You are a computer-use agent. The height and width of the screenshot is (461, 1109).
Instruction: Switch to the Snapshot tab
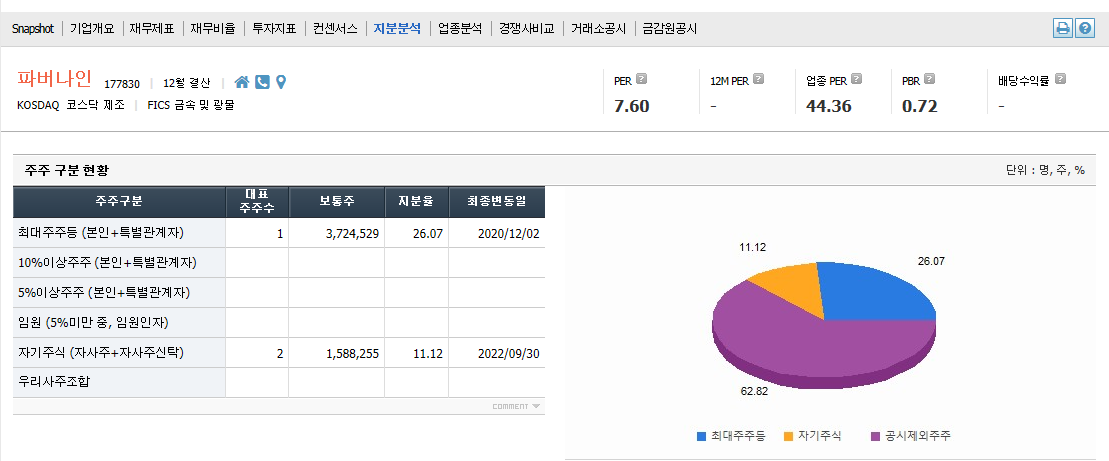(x=33, y=29)
